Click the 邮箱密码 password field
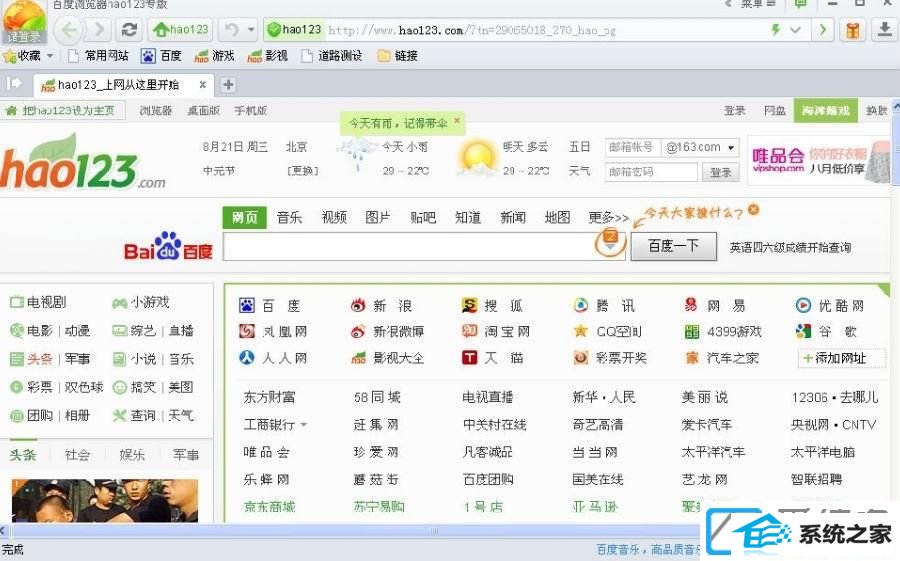This screenshot has width=900, height=561. (x=651, y=172)
